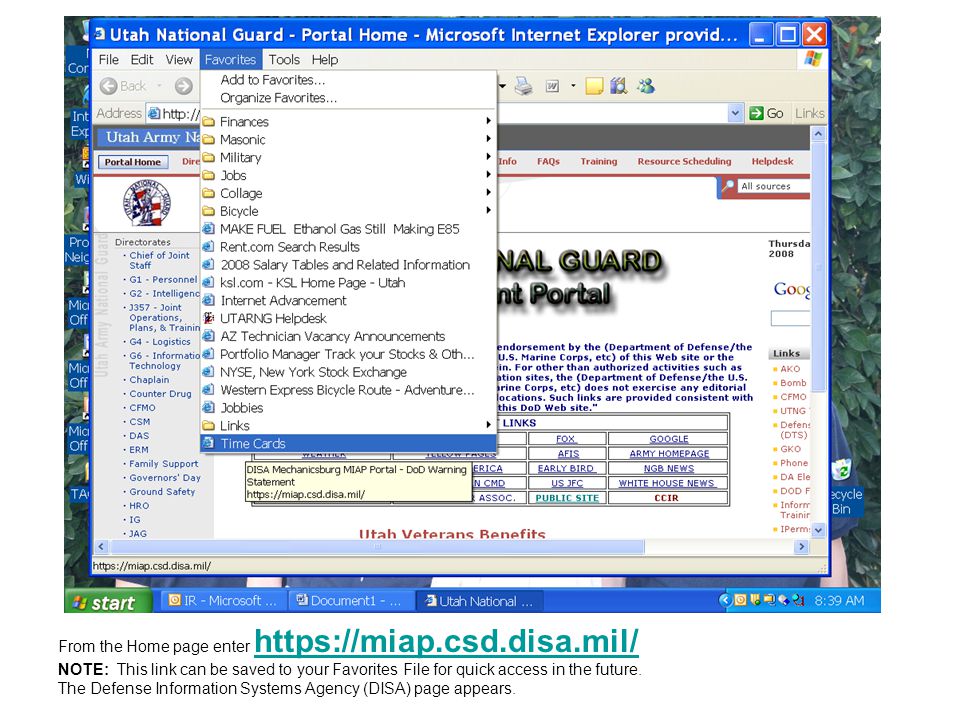
Task: Expand the Masonic favorites folder
Action: pyautogui.click(x=348, y=140)
